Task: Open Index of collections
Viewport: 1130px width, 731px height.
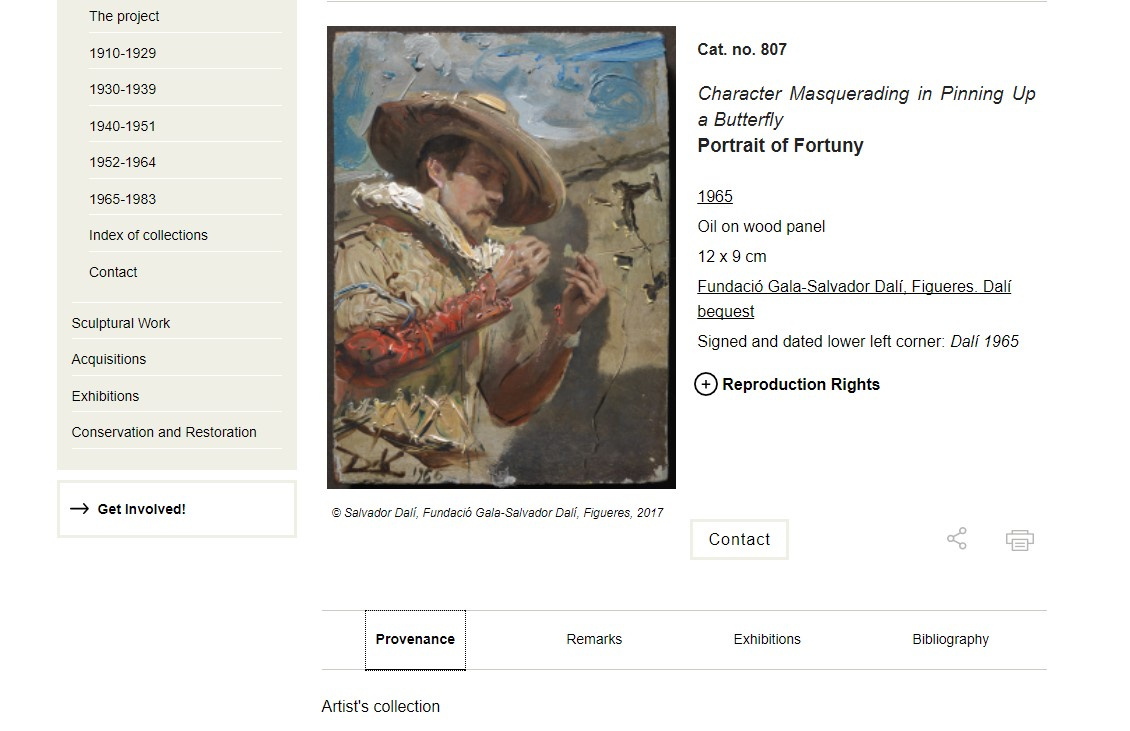Action: (x=148, y=235)
